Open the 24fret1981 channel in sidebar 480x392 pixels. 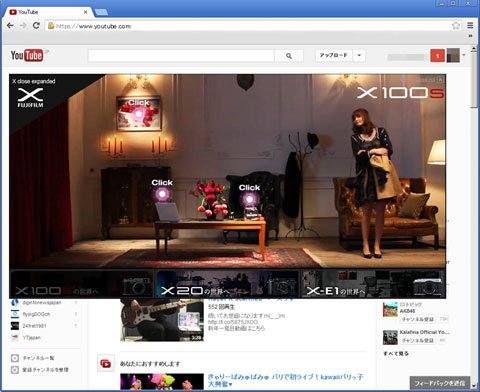pyautogui.click(x=34, y=326)
